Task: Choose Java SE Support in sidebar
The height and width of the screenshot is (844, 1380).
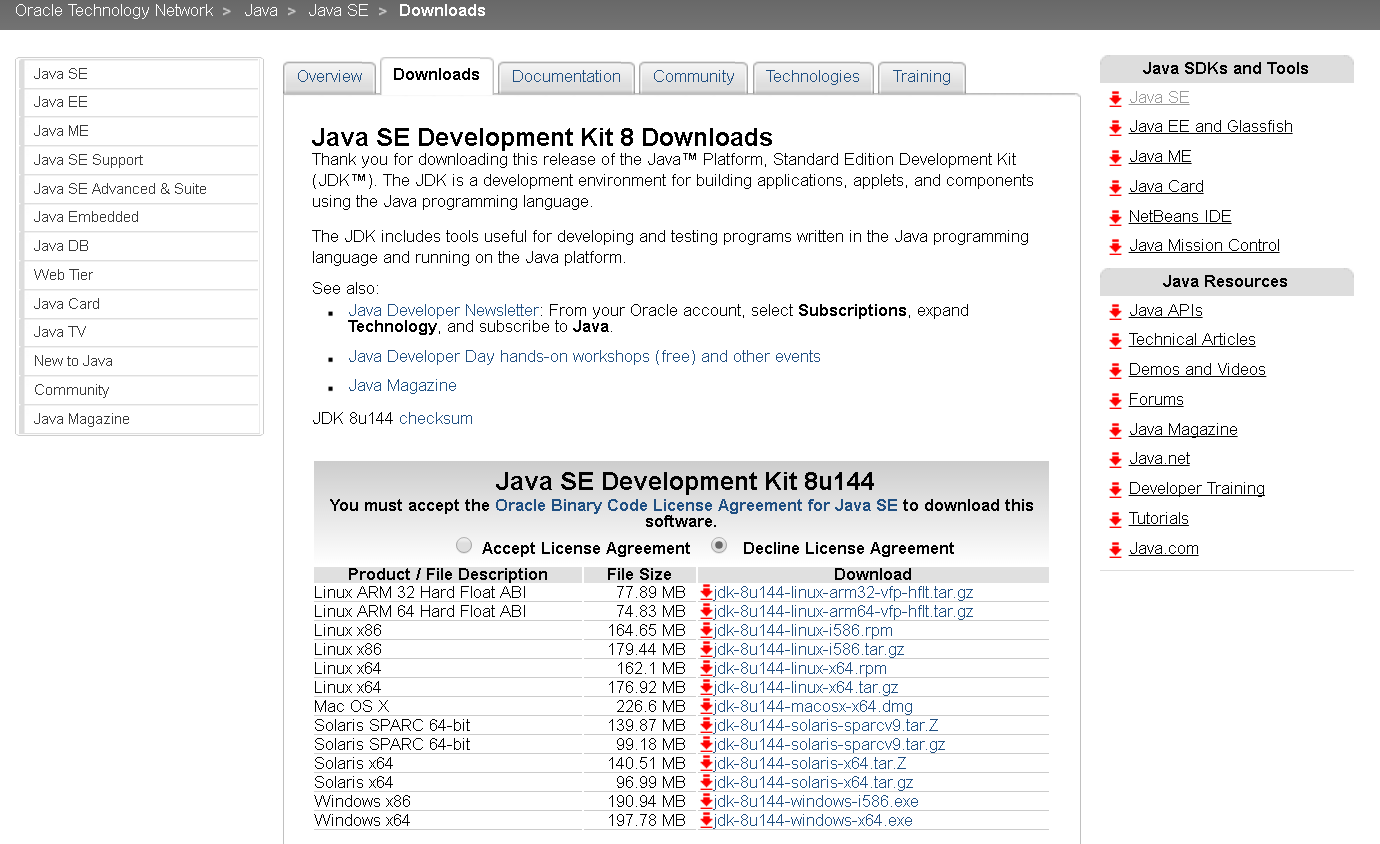Action: click(x=141, y=160)
